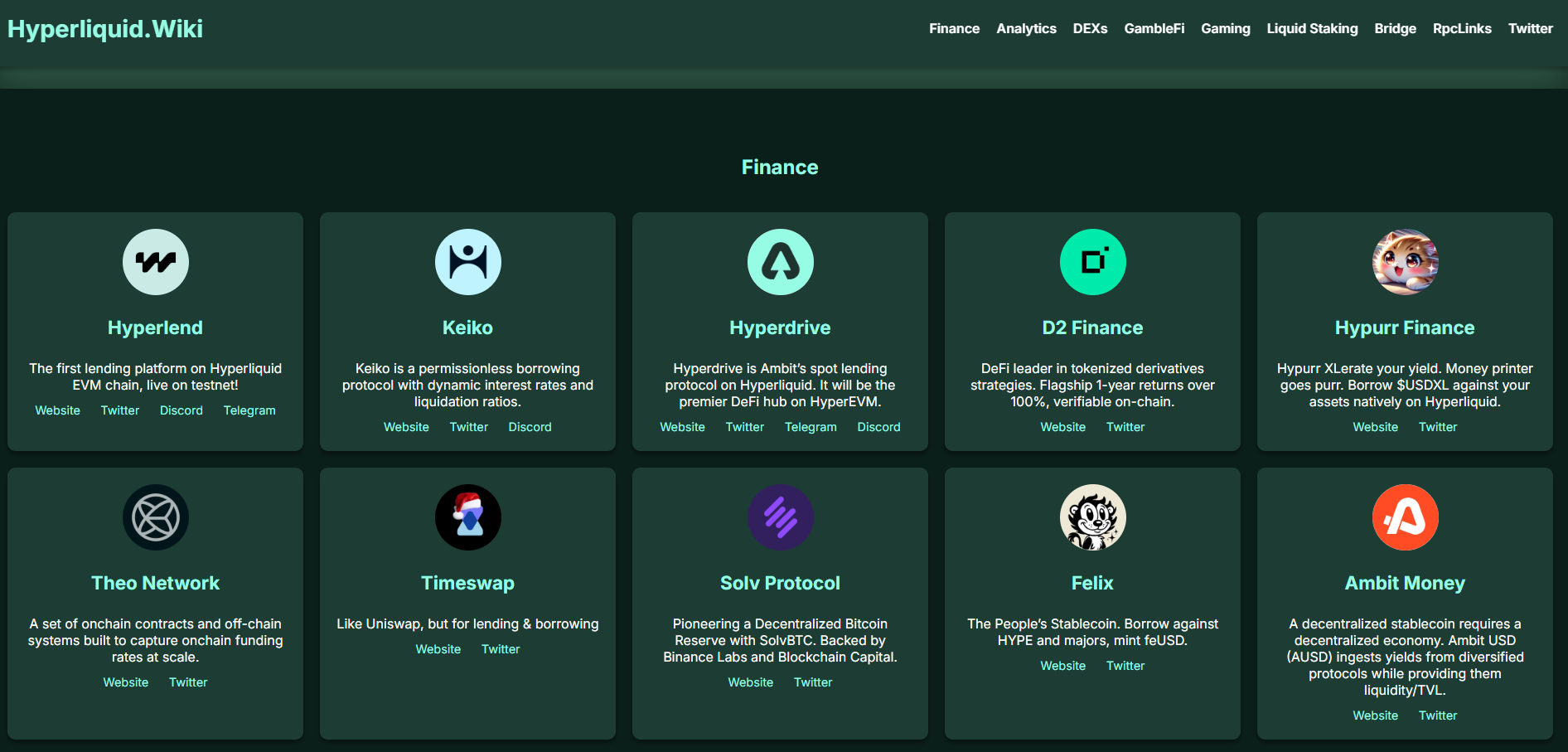Viewport: 1568px width, 752px height.
Task: Open Keiko's Website link
Action: pyautogui.click(x=406, y=427)
